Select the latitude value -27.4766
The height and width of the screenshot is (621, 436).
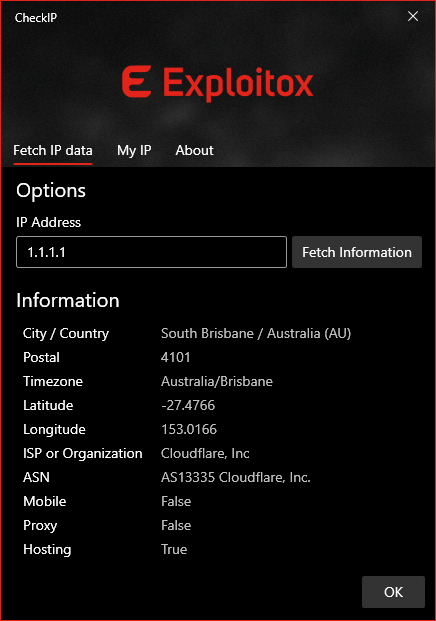pyautogui.click(x=188, y=405)
